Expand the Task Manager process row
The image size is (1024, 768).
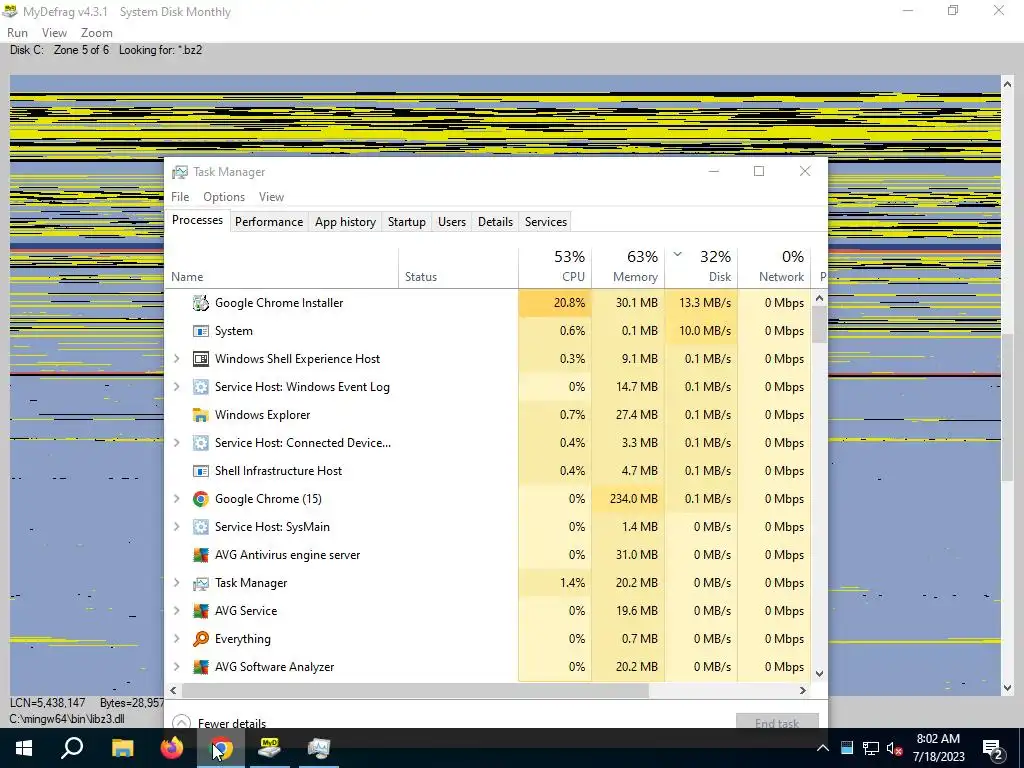[x=176, y=583]
